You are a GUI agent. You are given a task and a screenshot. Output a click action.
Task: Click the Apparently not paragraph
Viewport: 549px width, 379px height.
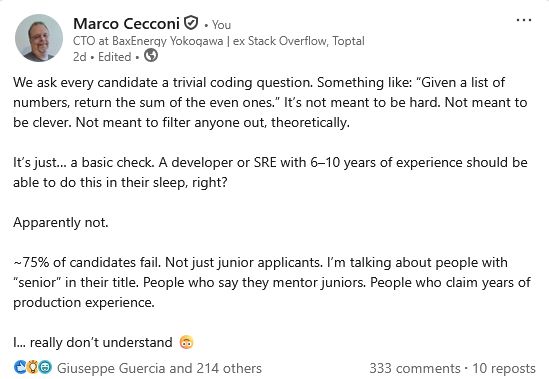click(61, 223)
